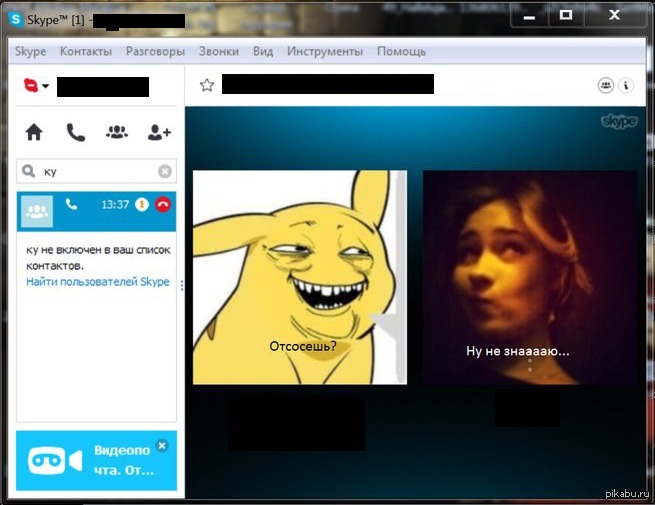Close the Skype window
Screen dimensions: 655x505
tap(614, 15)
